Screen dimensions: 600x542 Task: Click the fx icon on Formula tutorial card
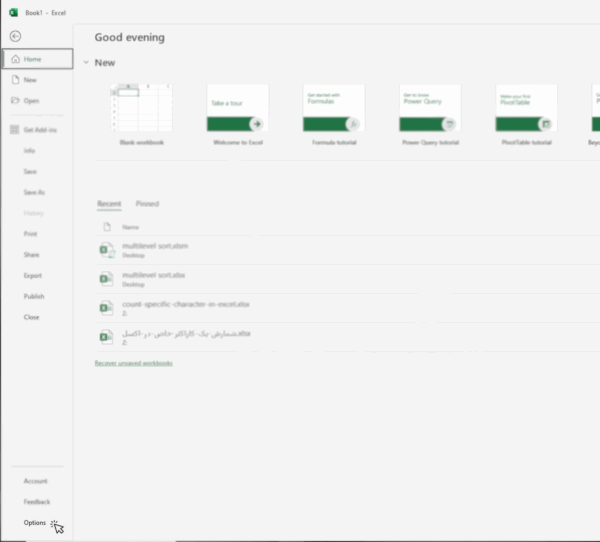coord(353,124)
